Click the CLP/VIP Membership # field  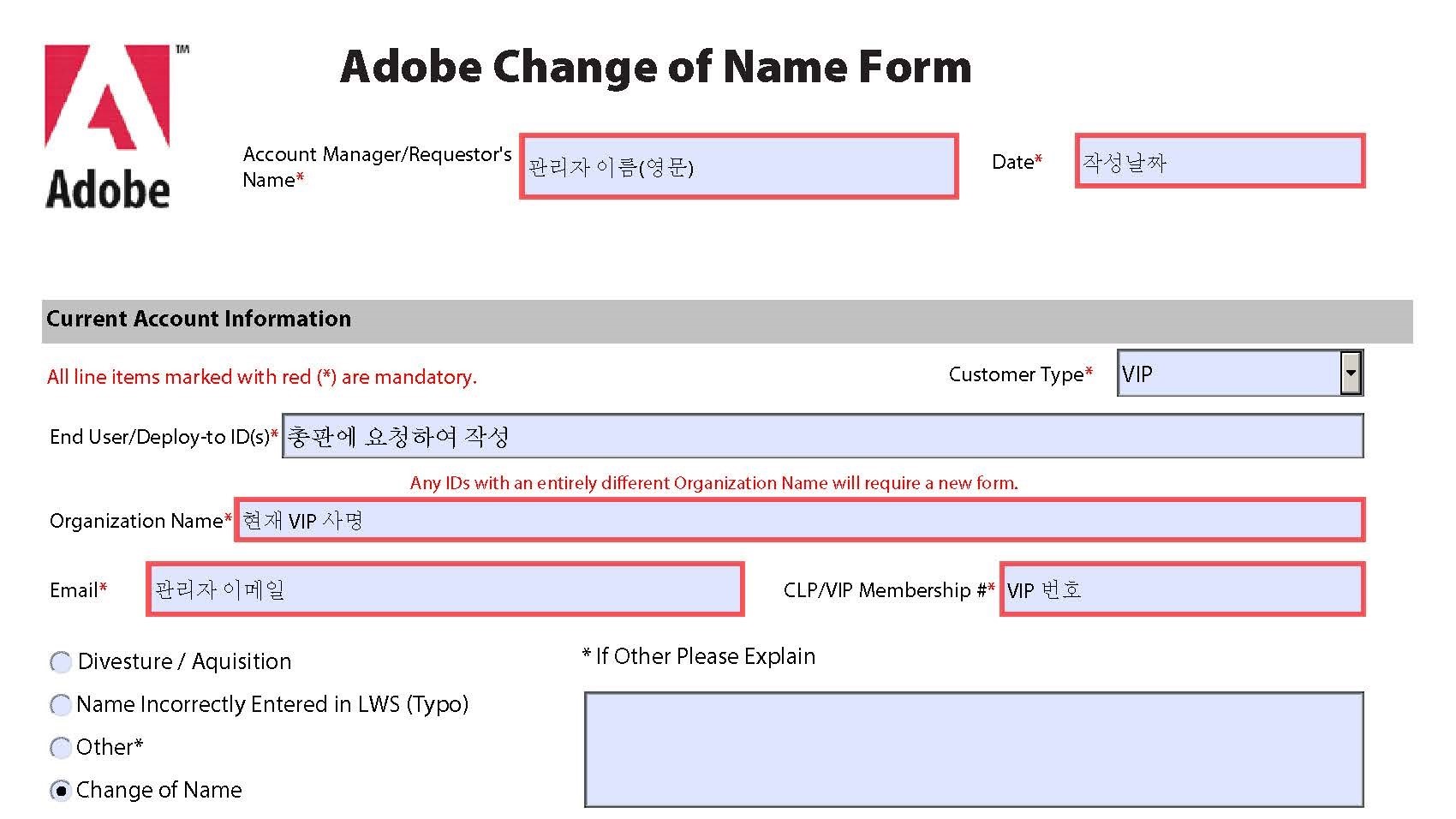pyautogui.click(x=1182, y=589)
